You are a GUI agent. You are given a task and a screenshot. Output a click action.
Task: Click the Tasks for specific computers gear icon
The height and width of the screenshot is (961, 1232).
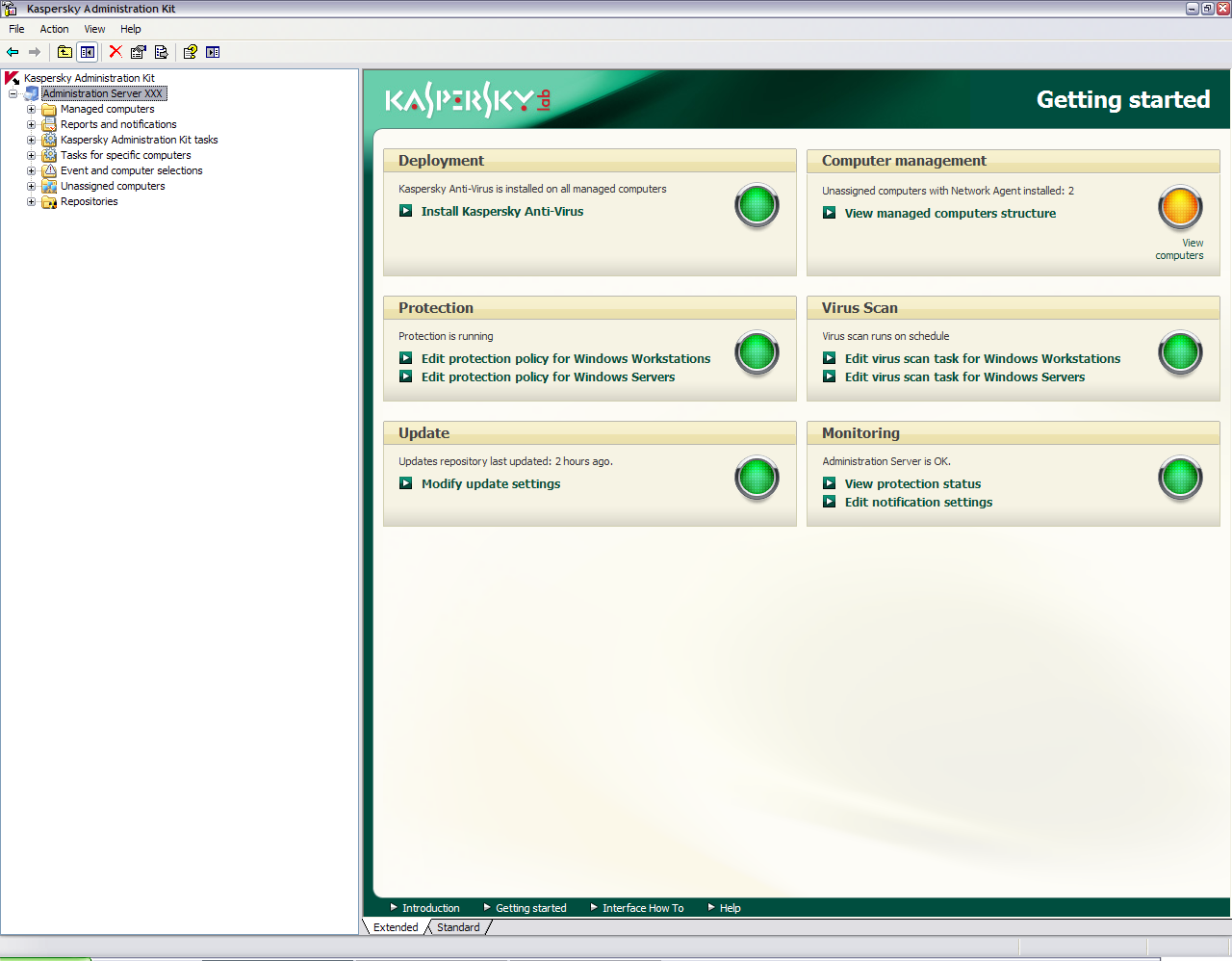point(49,155)
